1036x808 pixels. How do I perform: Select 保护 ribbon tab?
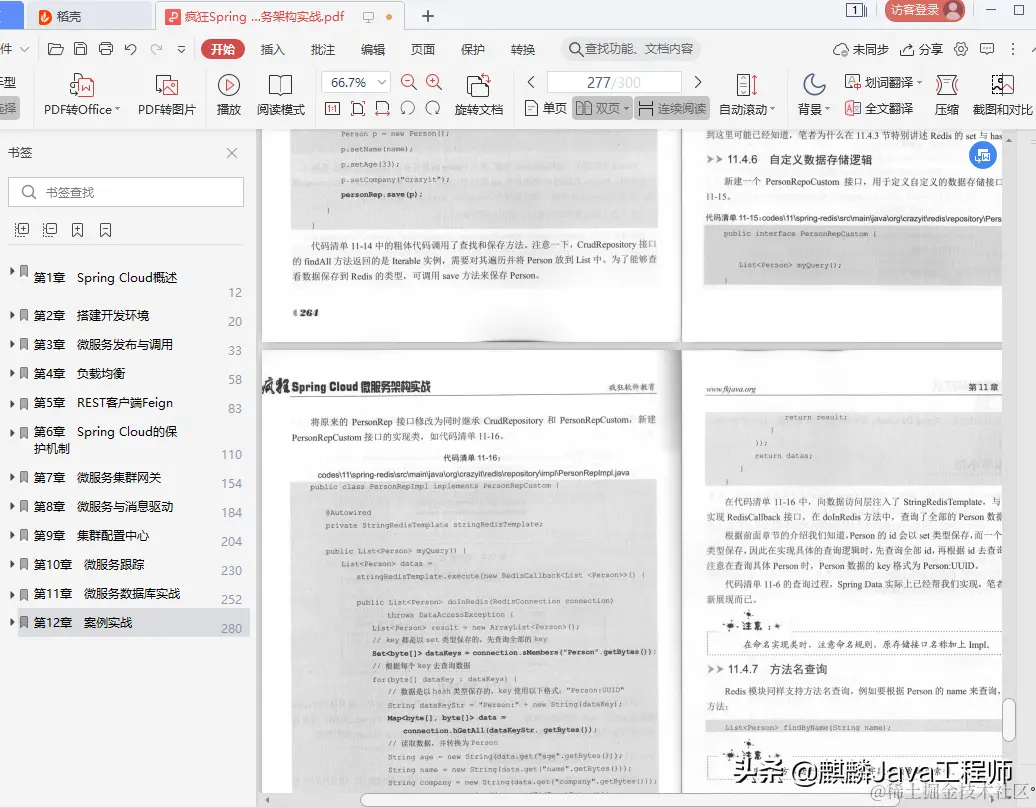472,49
